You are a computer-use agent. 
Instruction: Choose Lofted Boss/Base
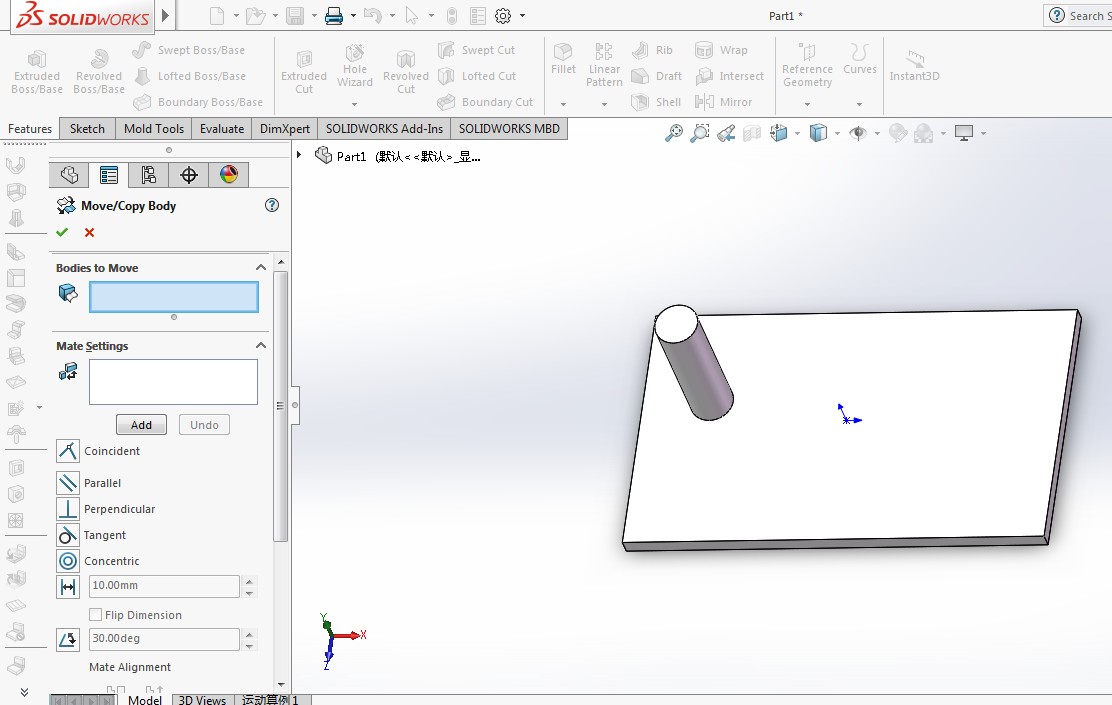(189, 76)
